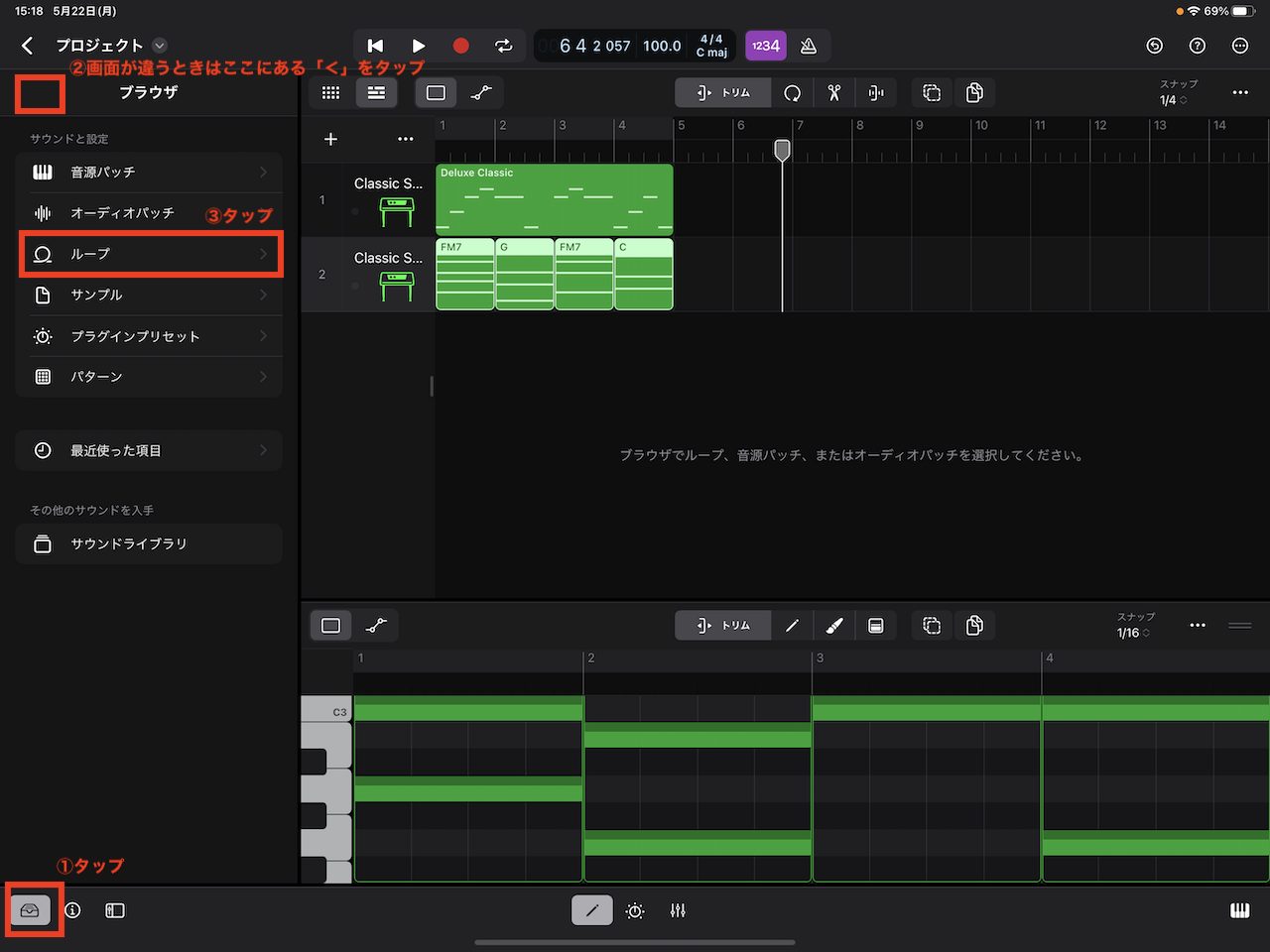Open the Plug-ins dial icon
Screen dimensions: 1270x952
(x=635, y=910)
